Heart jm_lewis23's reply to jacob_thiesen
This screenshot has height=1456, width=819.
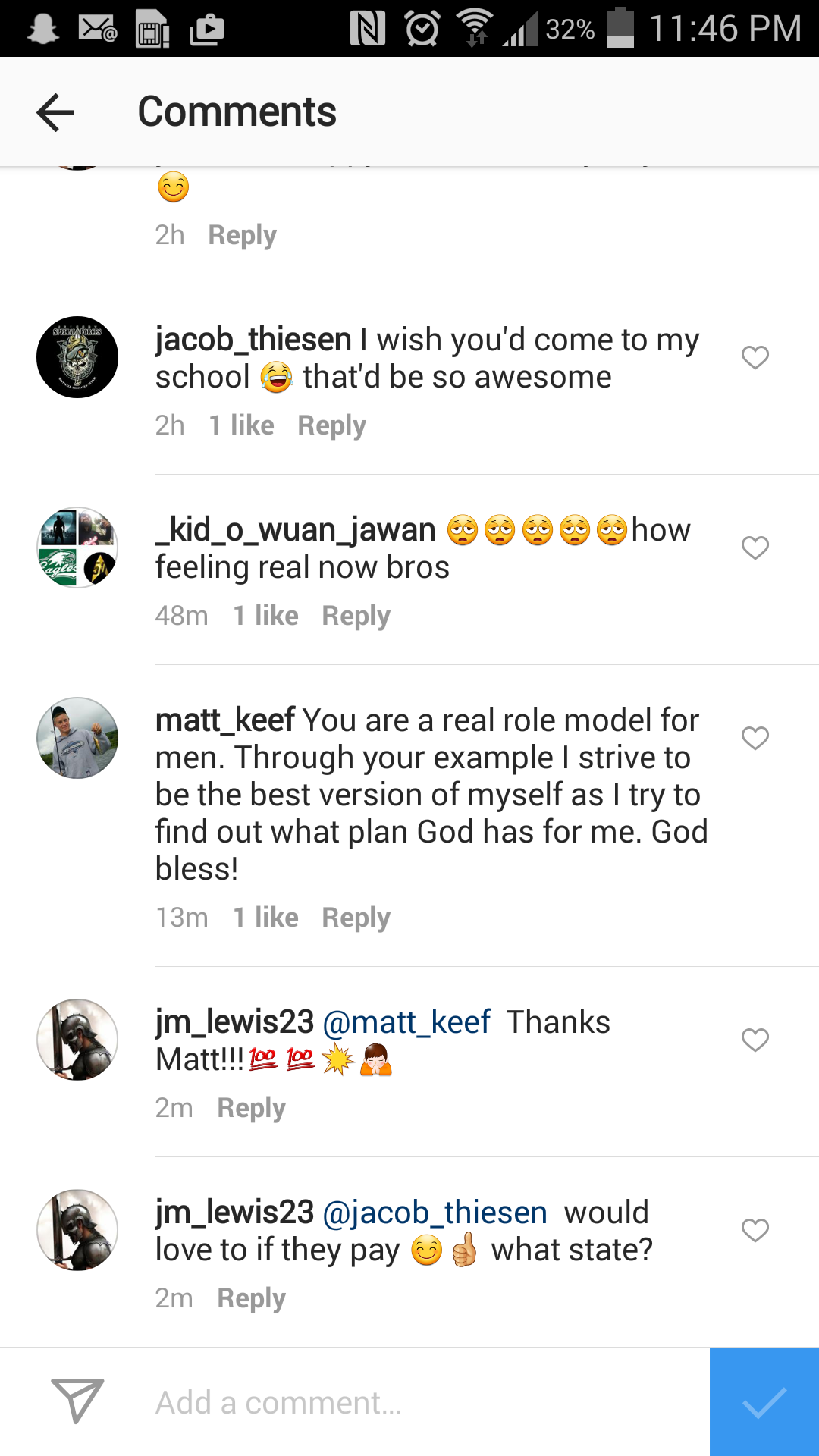pos(755,1230)
